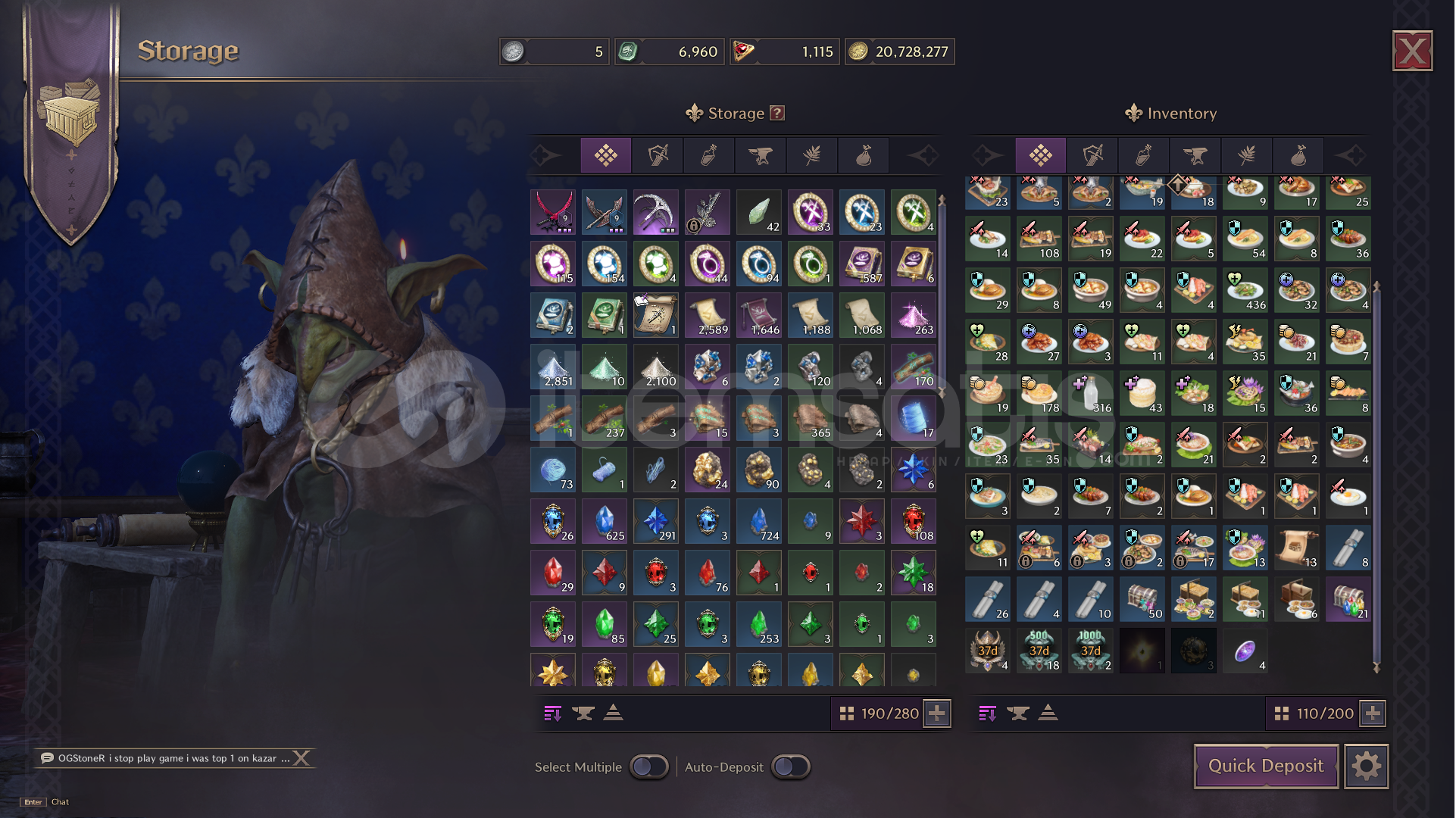Select the blue gem stack of 625
The image size is (1456, 818).
(x=605, y=521)
